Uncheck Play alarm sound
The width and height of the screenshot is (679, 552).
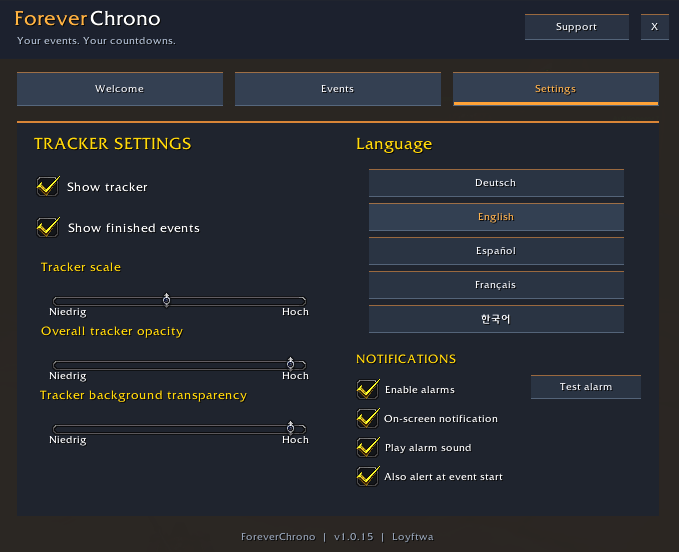pyautogui.click(x=368, y=447)
